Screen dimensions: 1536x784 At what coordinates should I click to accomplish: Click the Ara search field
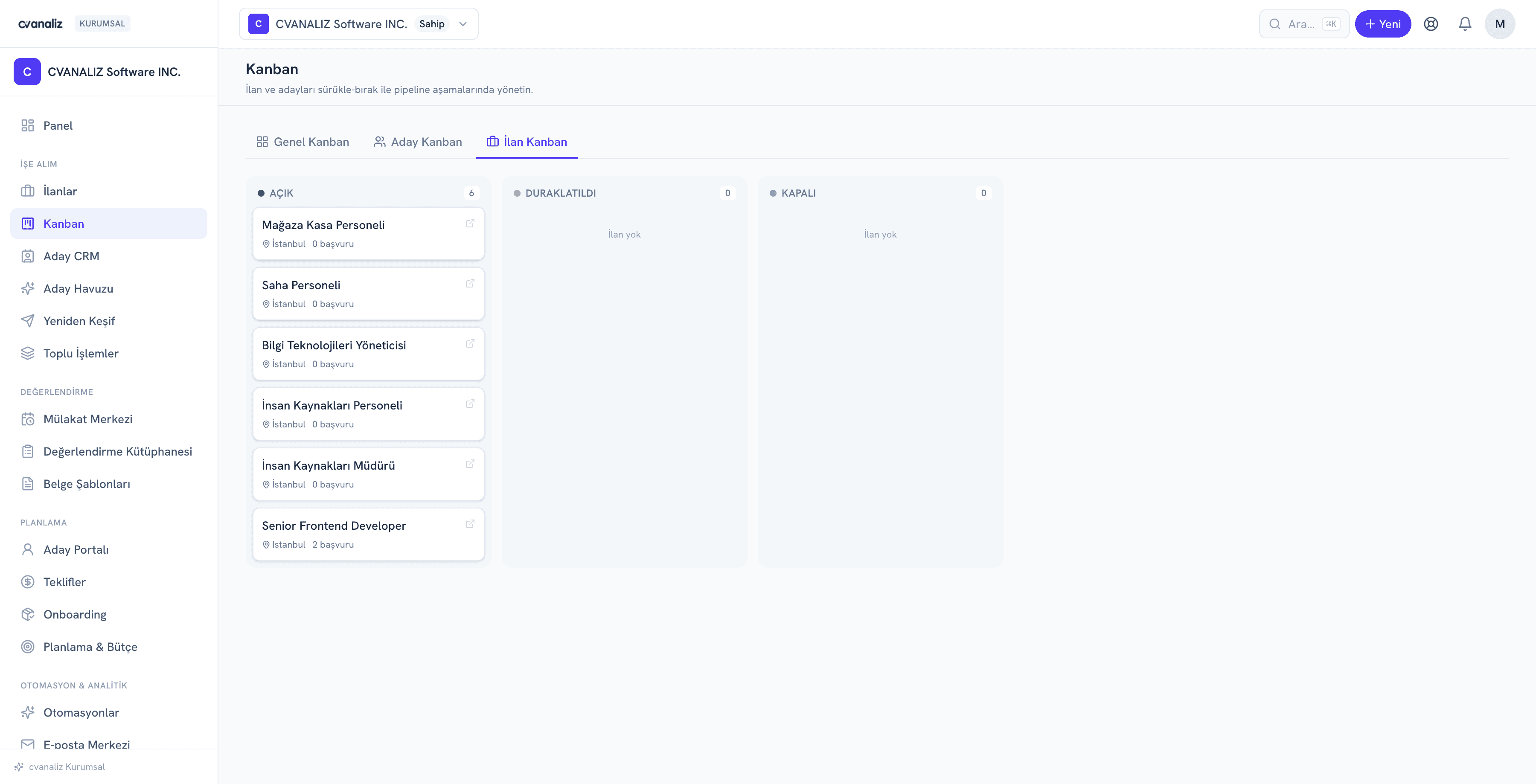[x=1304, y=24]
